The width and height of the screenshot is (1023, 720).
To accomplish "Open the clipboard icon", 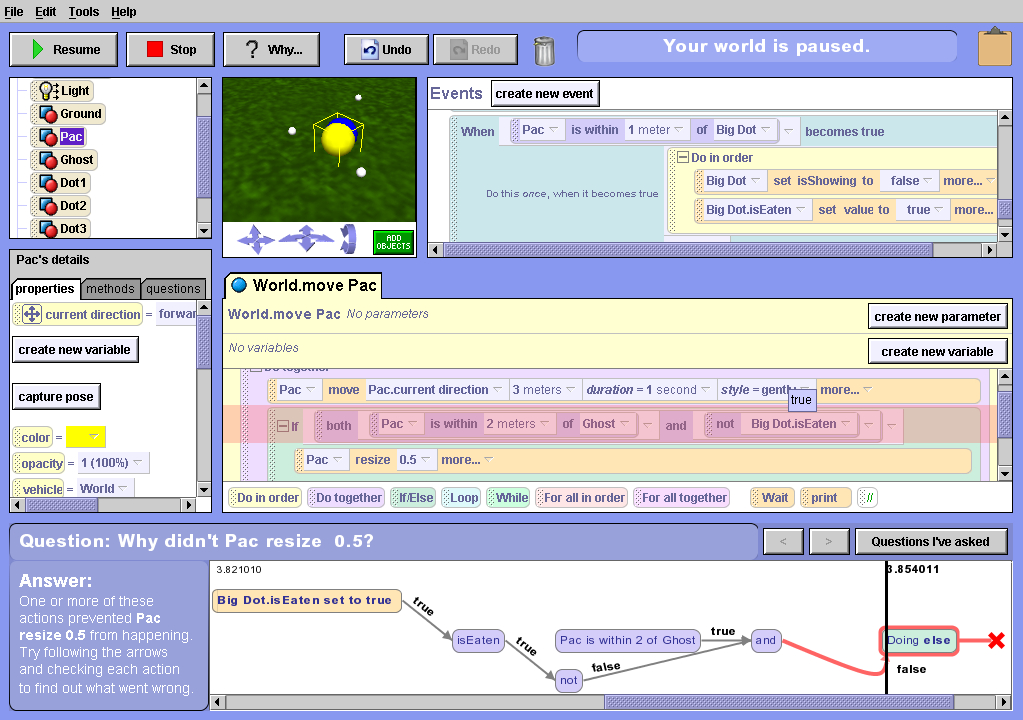I will pos(994,49).
